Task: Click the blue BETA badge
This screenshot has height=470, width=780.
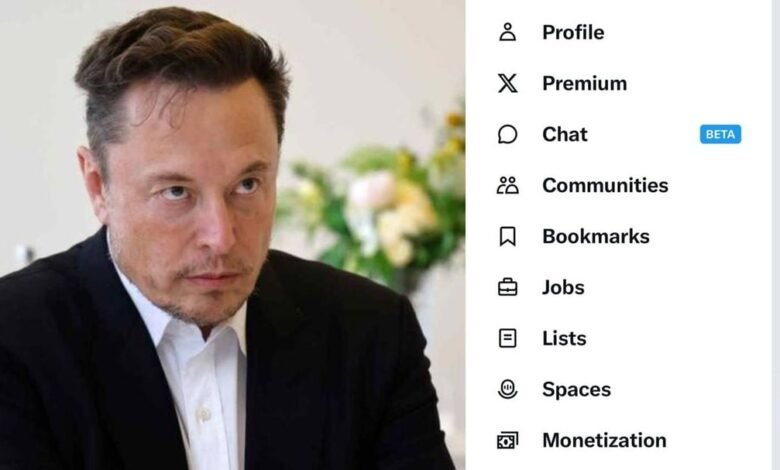Action: pyautogui.click(x=720, y=134)
